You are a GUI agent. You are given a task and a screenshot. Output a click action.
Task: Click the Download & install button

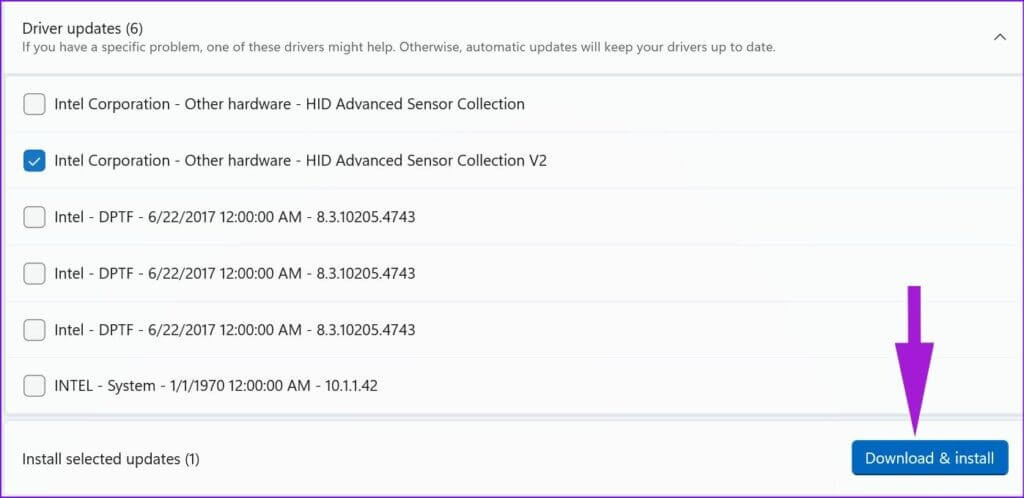click(929, 458)
